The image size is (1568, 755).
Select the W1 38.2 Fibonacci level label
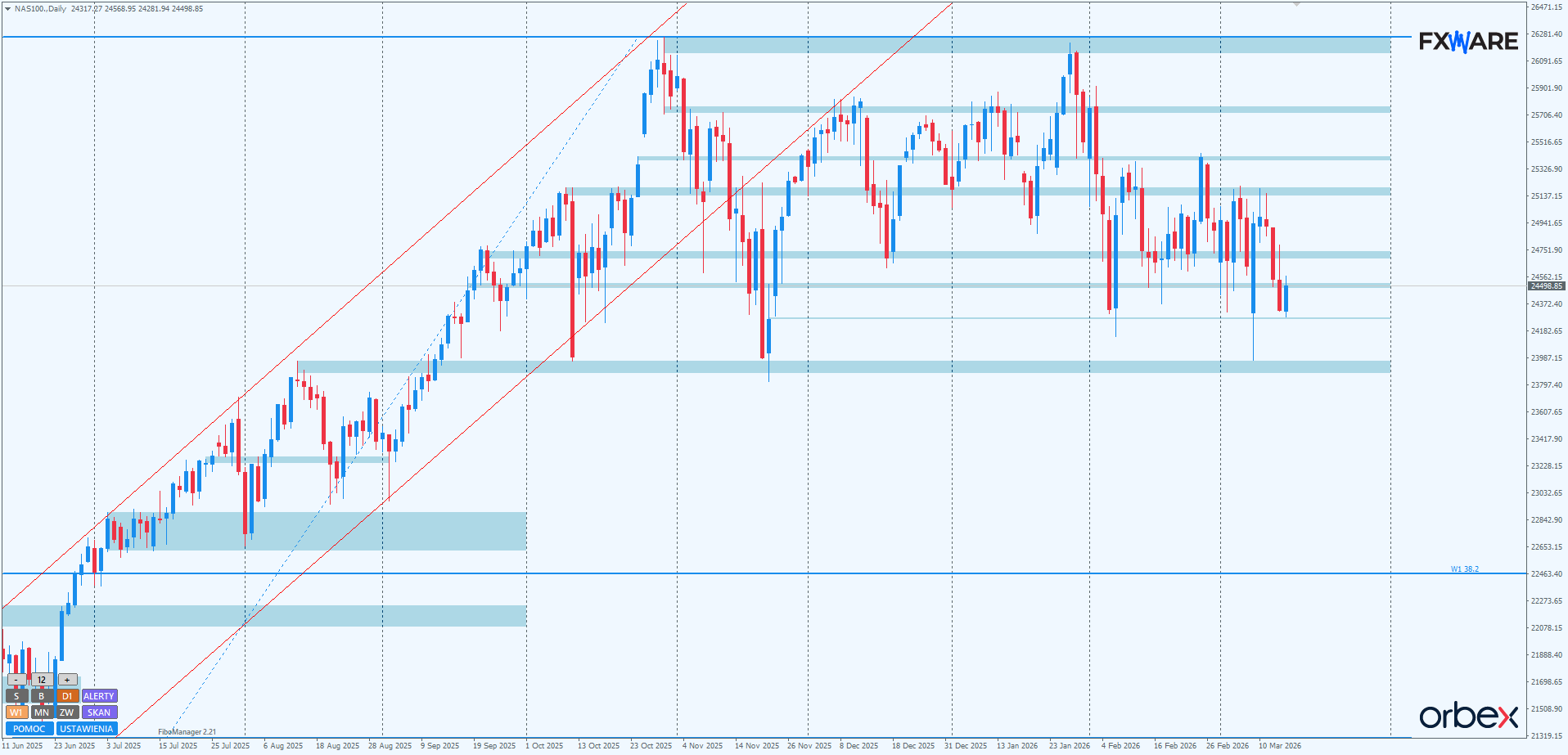coord(1464,569)
